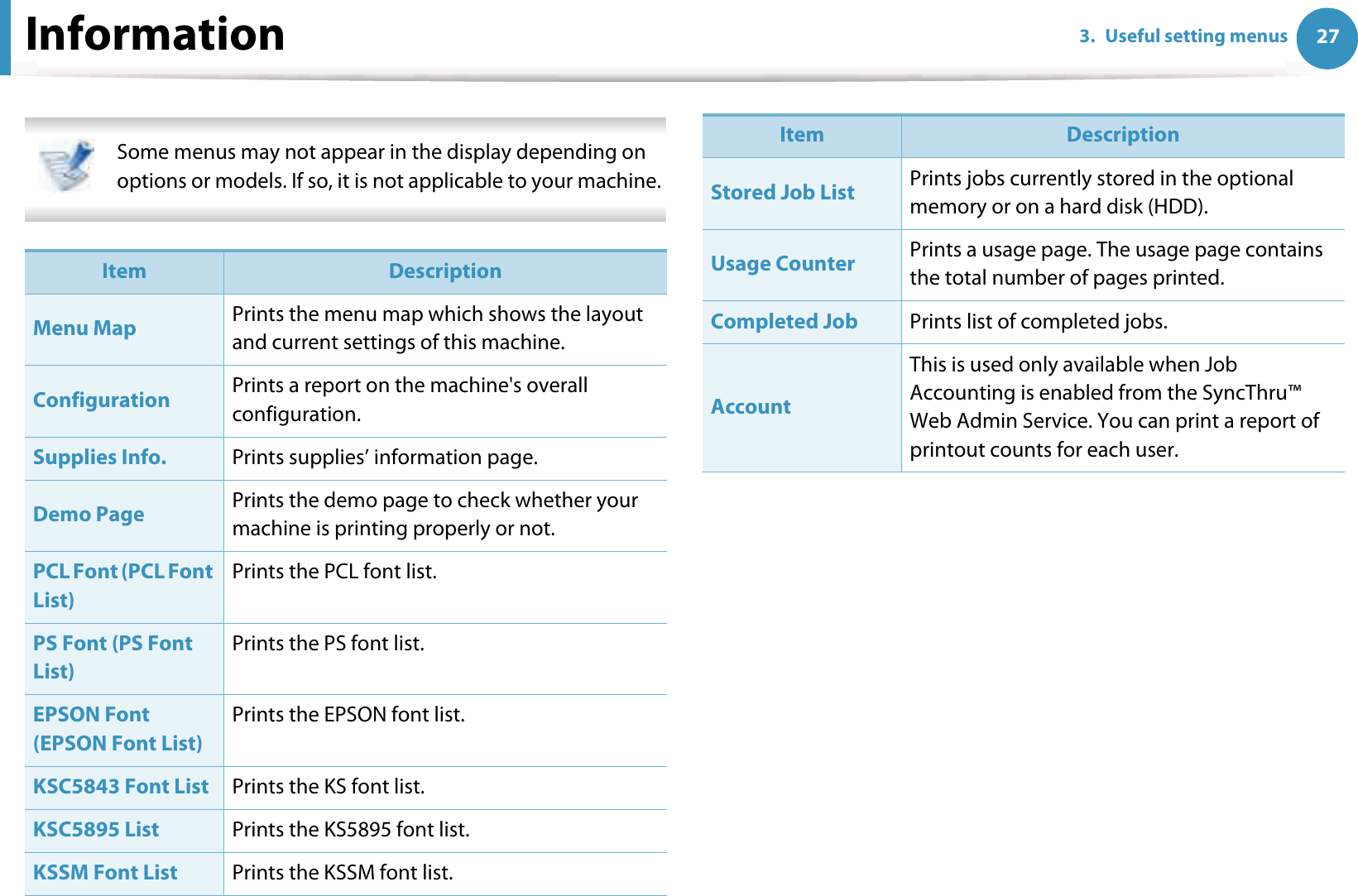The width and height of the screenshot is (1358, 896).
Task: Open the Demo Page entry
Action: click(89, 515)
